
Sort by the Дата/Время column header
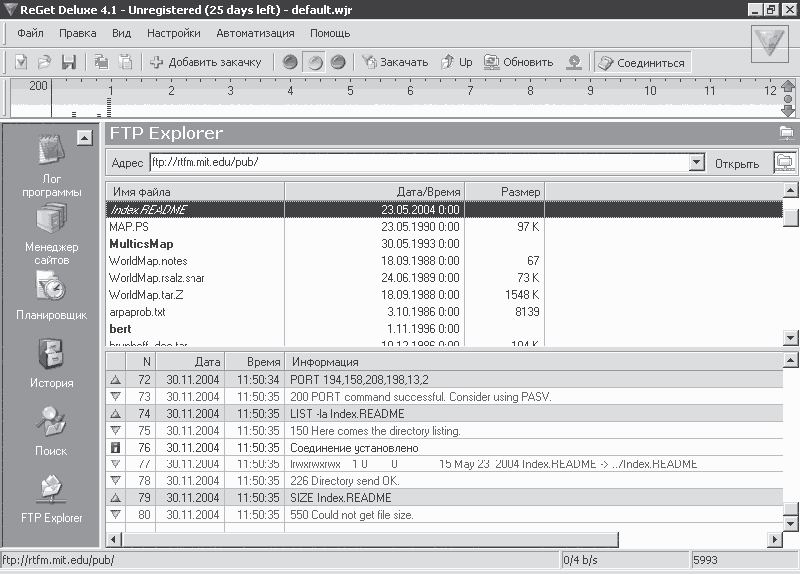pos(374,191)
